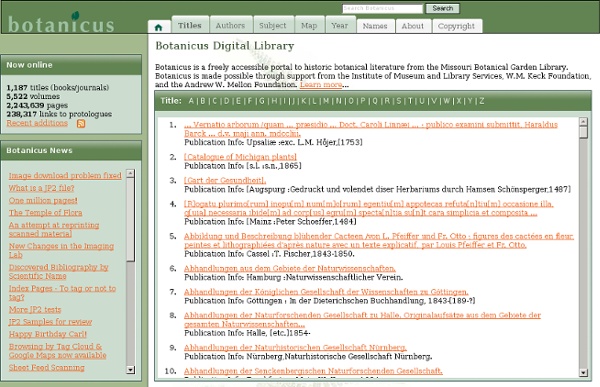Open the Map tab
The image size is (600, 387).
[x=309, y=25]
